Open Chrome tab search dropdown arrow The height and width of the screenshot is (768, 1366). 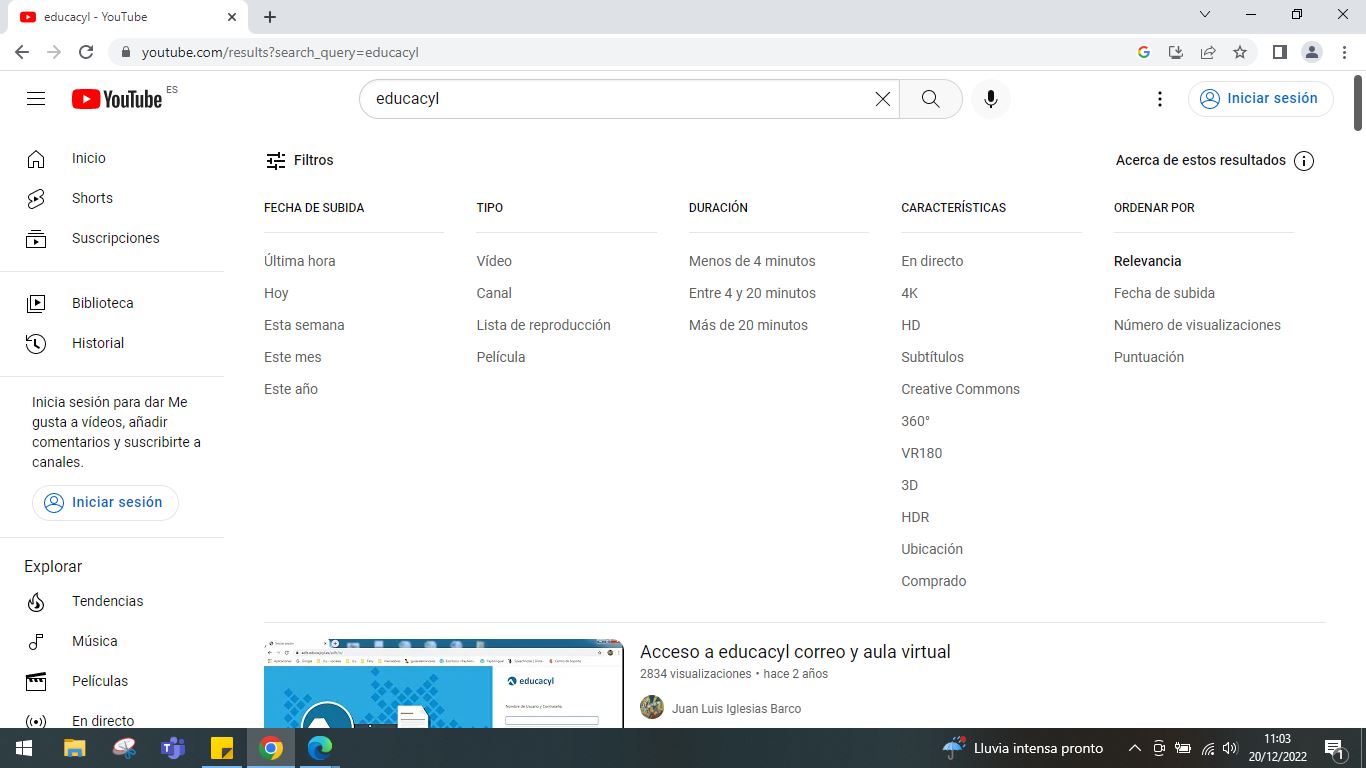pyautogui.click(x=1205, y=15)
